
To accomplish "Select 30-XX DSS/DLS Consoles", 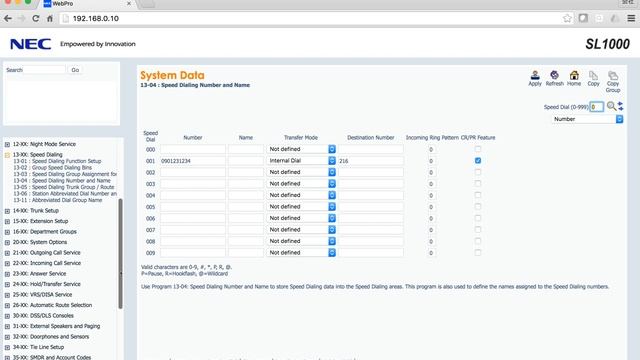I will coord(43,316).
